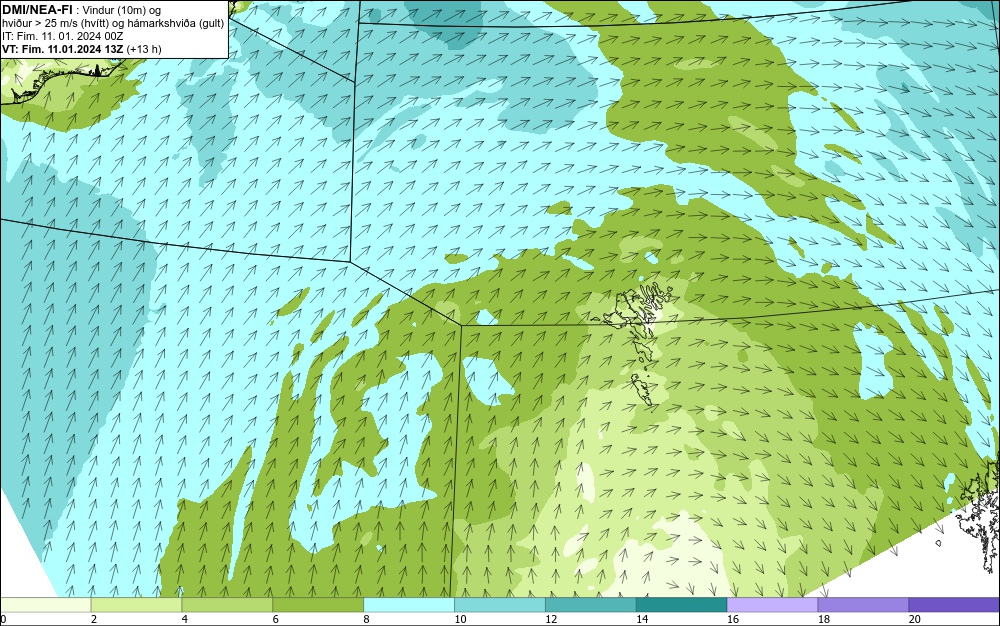The image size is (1000, 626).
Task: Click the pale cyan 8–10 m/s legend swatch
Action: (409, 604)
